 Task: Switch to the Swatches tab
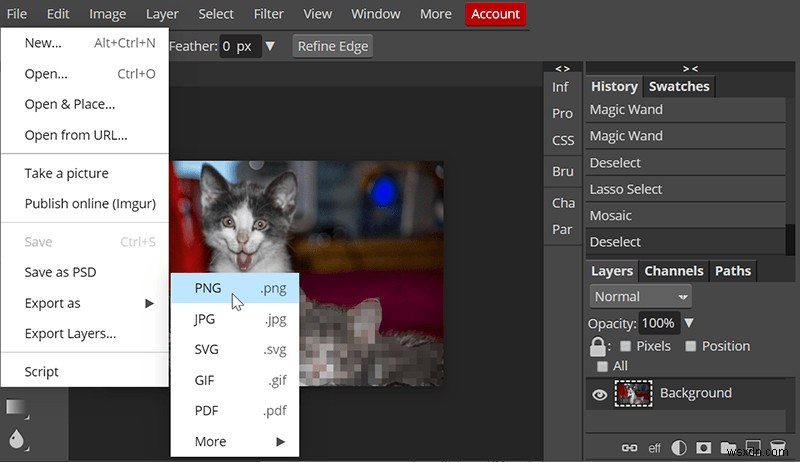(679, 86)
